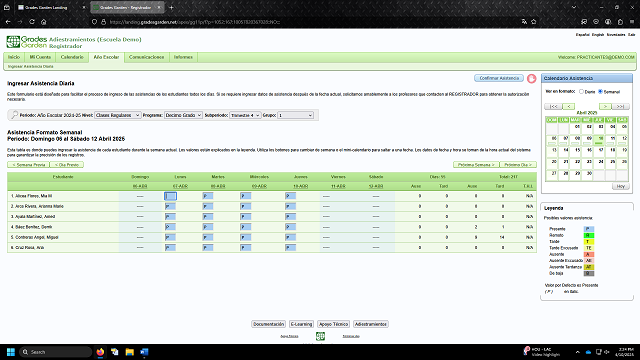Reload the page with refresh icon
The height and width of the screenshot is (360, 640).
point(32,22)
